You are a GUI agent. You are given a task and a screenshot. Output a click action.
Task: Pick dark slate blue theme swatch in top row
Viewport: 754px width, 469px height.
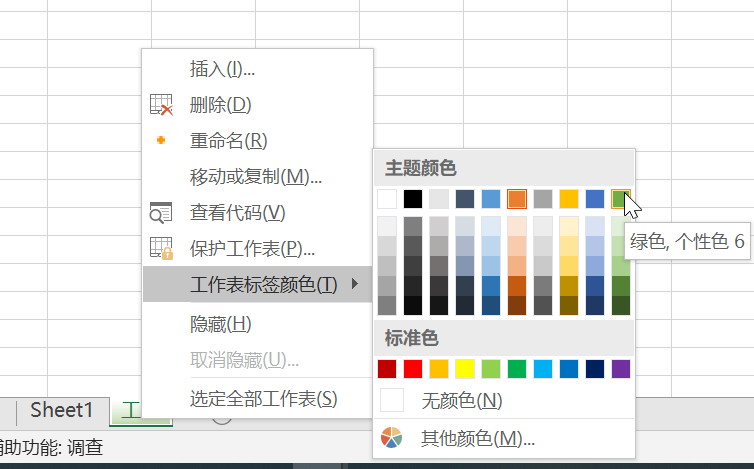pyautogui.click(x=465, y=199)
